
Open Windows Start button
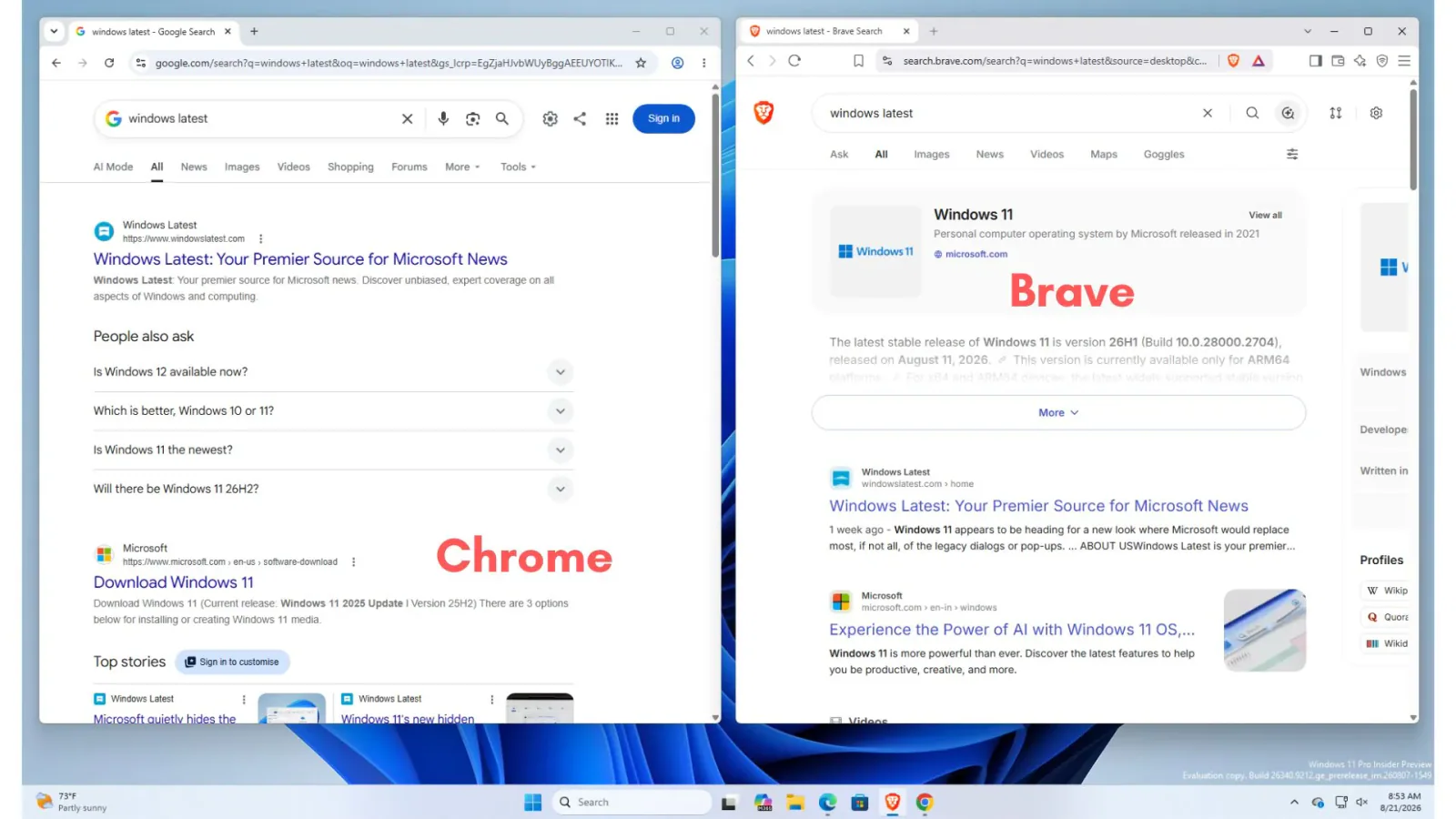(x=533, y=802)
